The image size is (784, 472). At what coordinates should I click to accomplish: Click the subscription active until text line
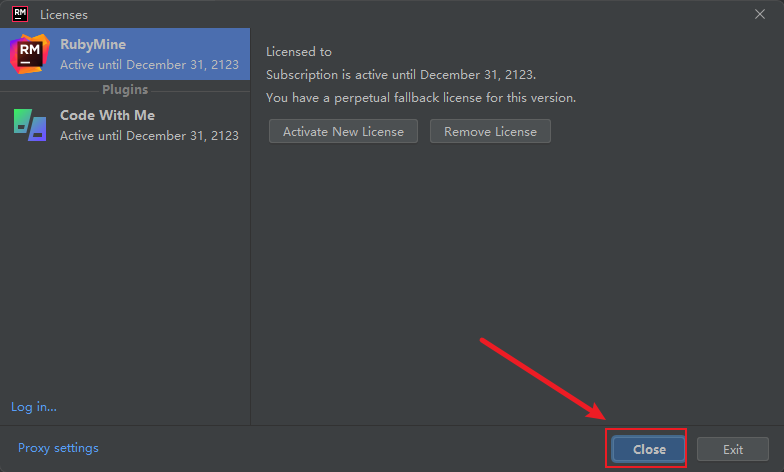401,74
